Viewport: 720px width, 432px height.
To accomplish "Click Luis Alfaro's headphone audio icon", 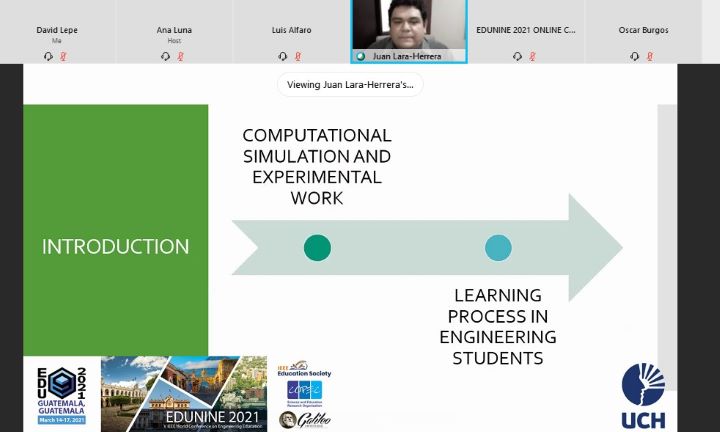I will pos(283,57).
